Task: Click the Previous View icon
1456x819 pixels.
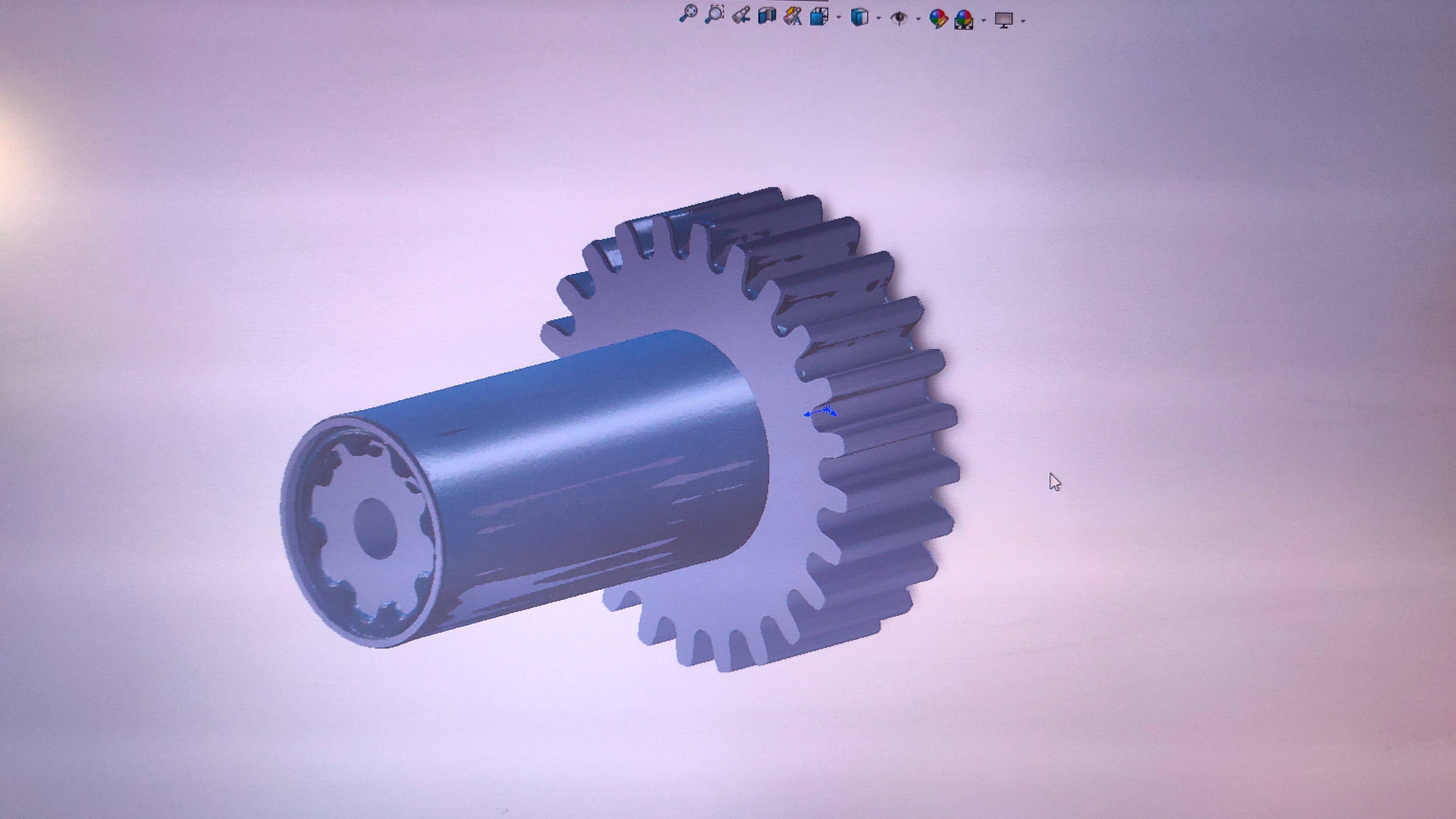Action: (740, 15)
